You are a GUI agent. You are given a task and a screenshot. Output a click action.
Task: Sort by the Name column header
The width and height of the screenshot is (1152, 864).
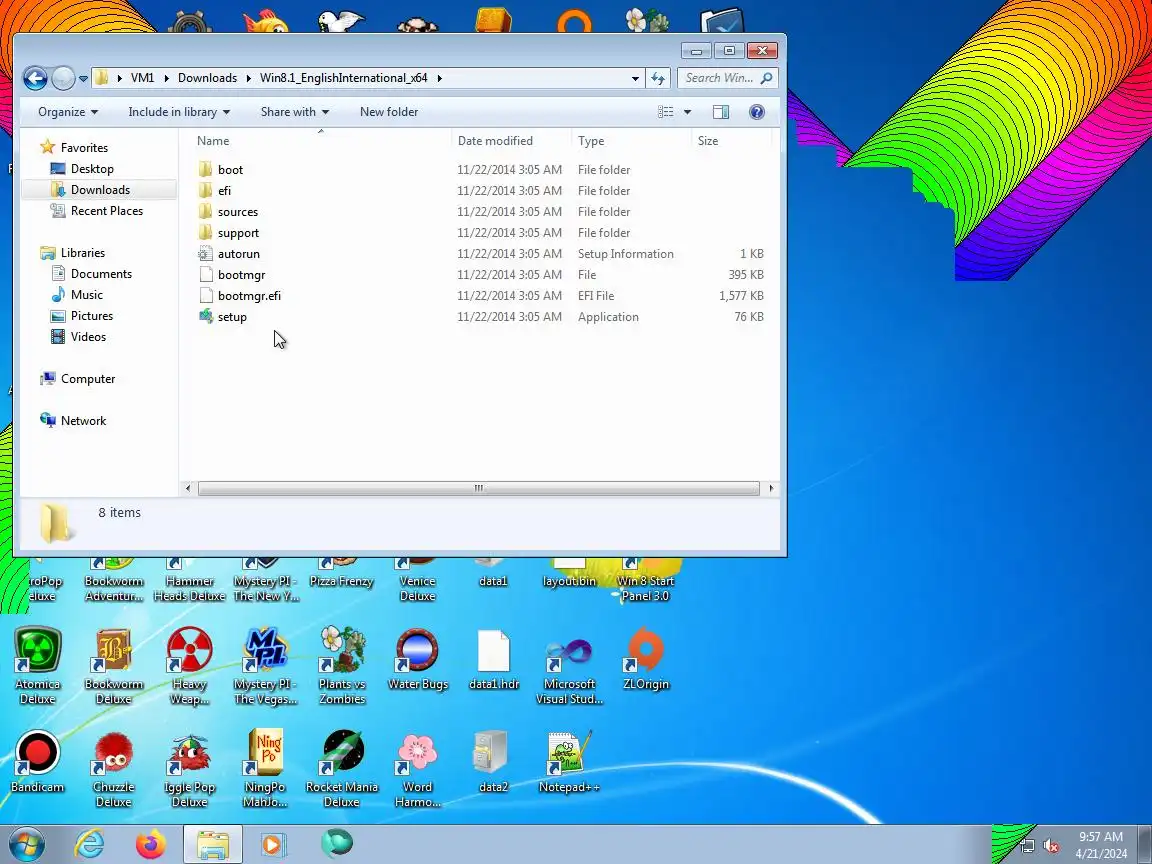pos(213,140)
